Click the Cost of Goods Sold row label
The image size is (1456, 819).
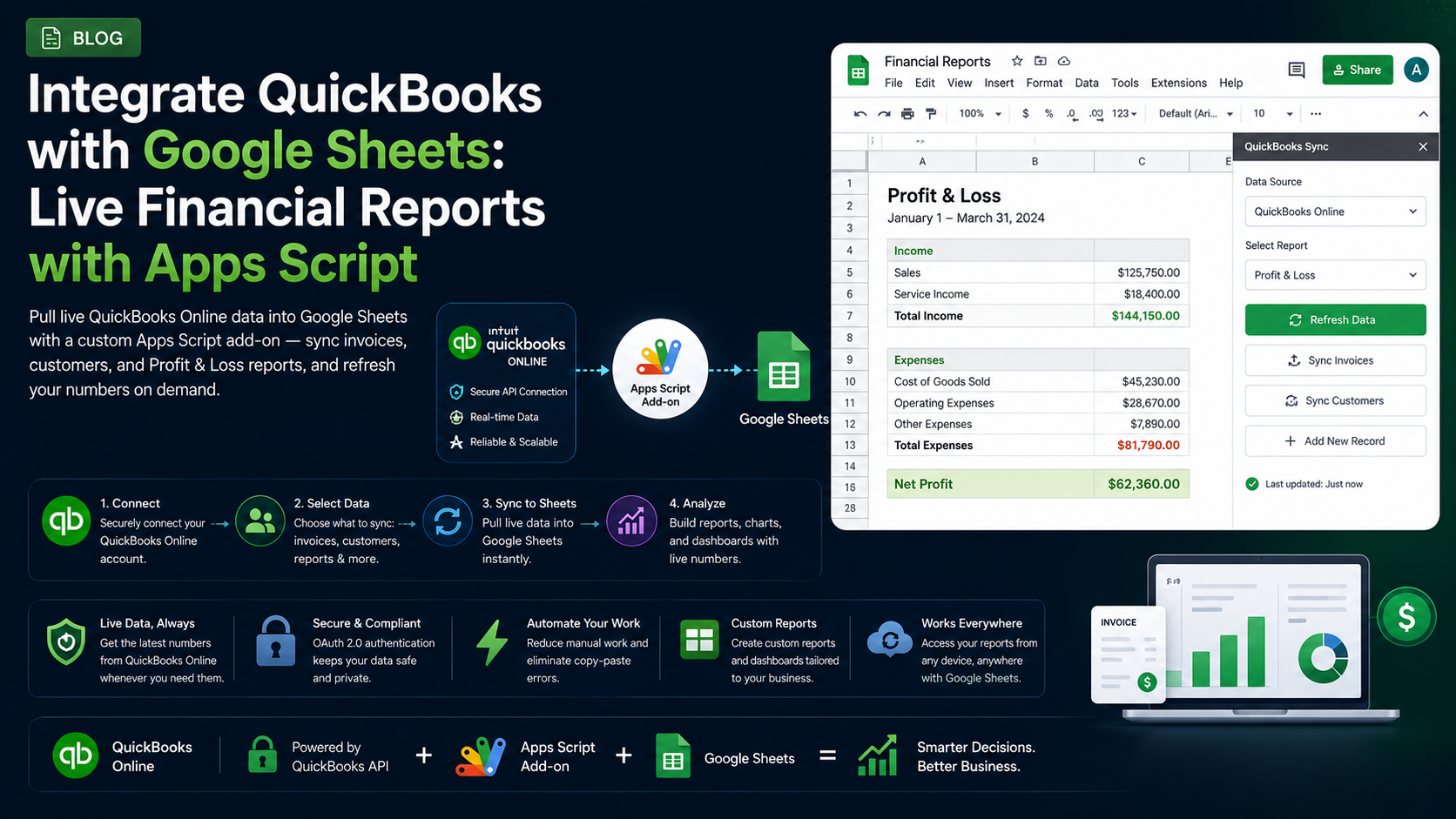941,381
